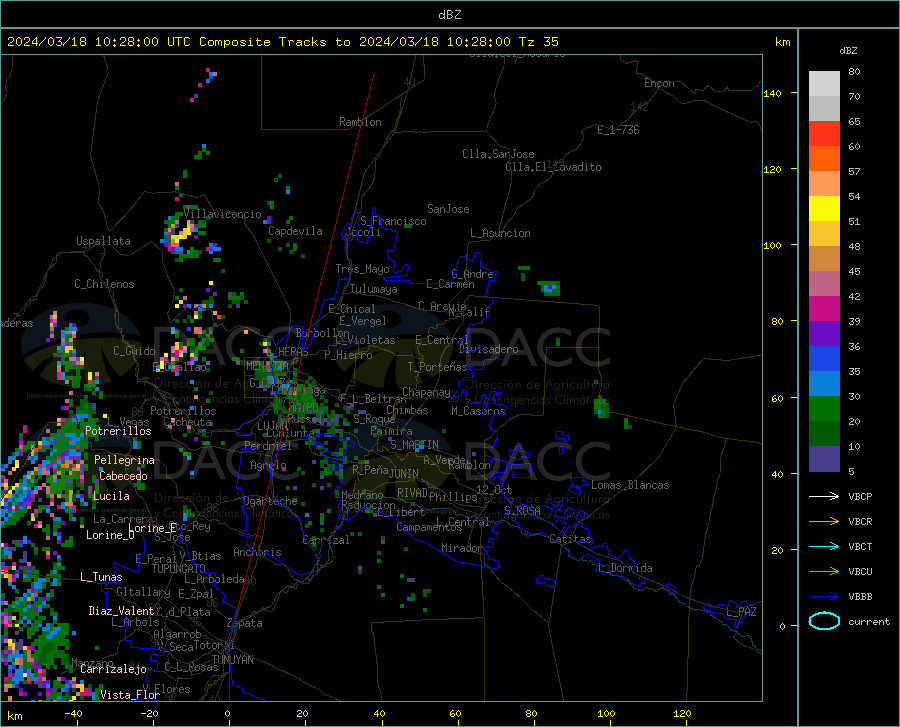The image size is (900, 727).
Task: Click the C_Chilenos location label
Action: tap(104, 283)
